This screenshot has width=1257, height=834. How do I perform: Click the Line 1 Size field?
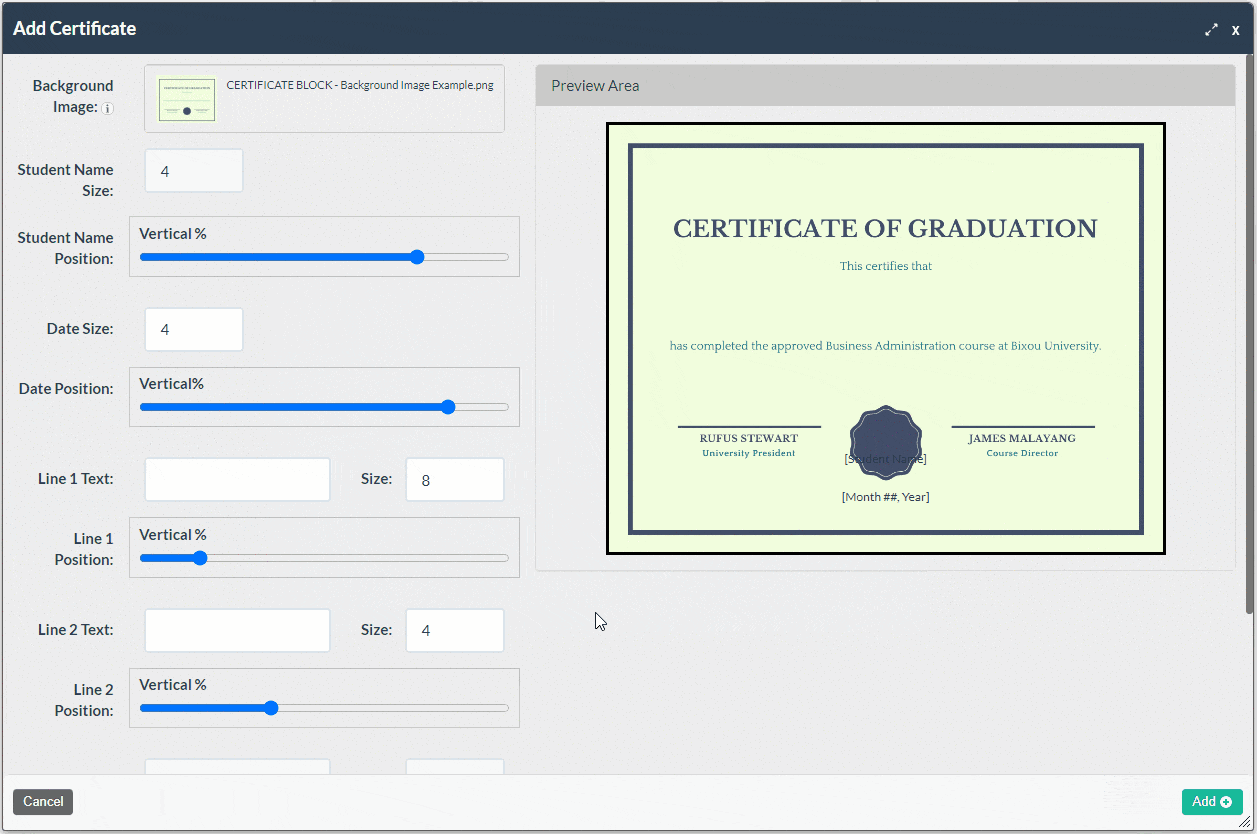[x=455, y=480]
